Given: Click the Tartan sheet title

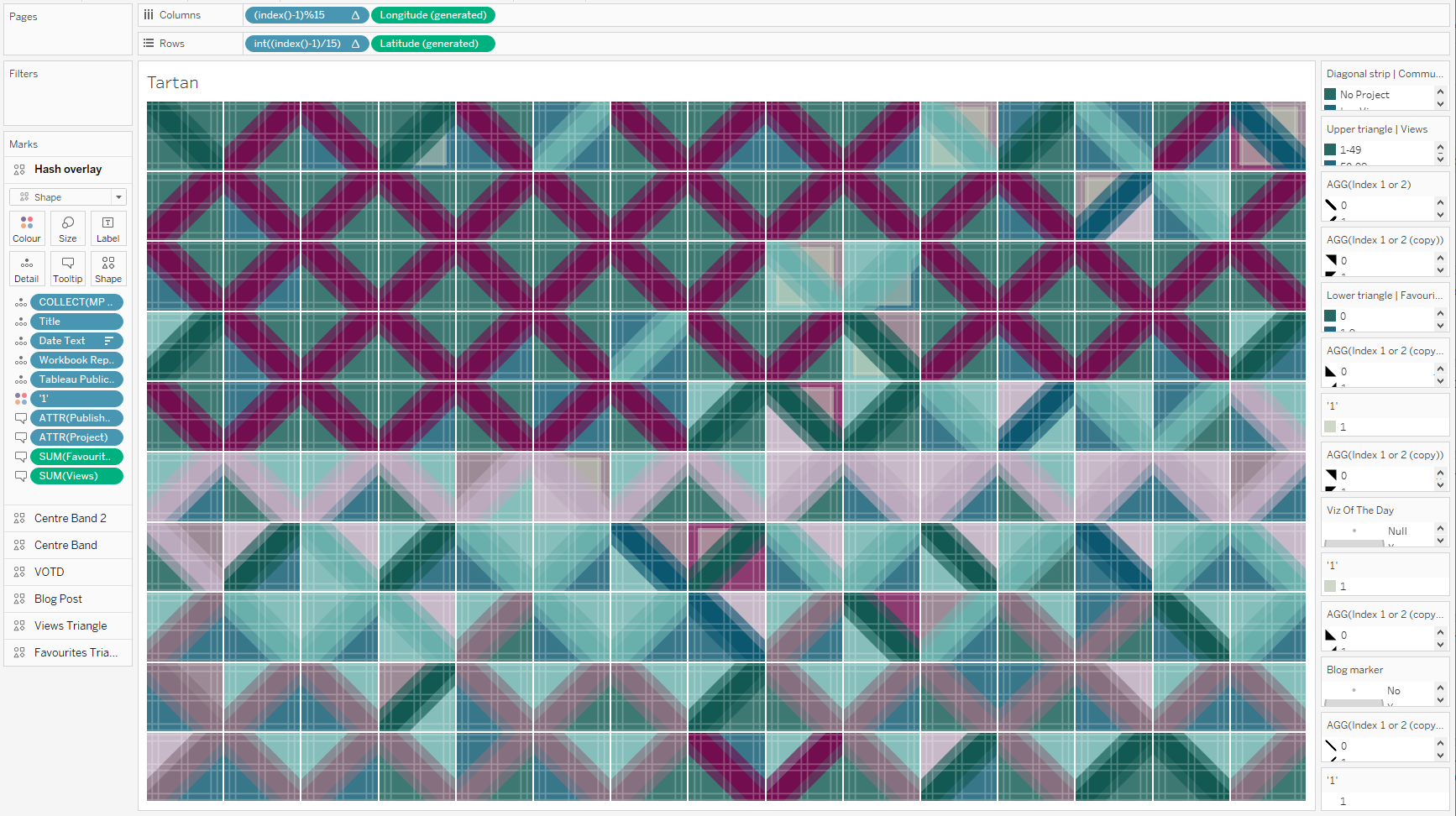Looking at the screenshot, I should coord(173,83).
